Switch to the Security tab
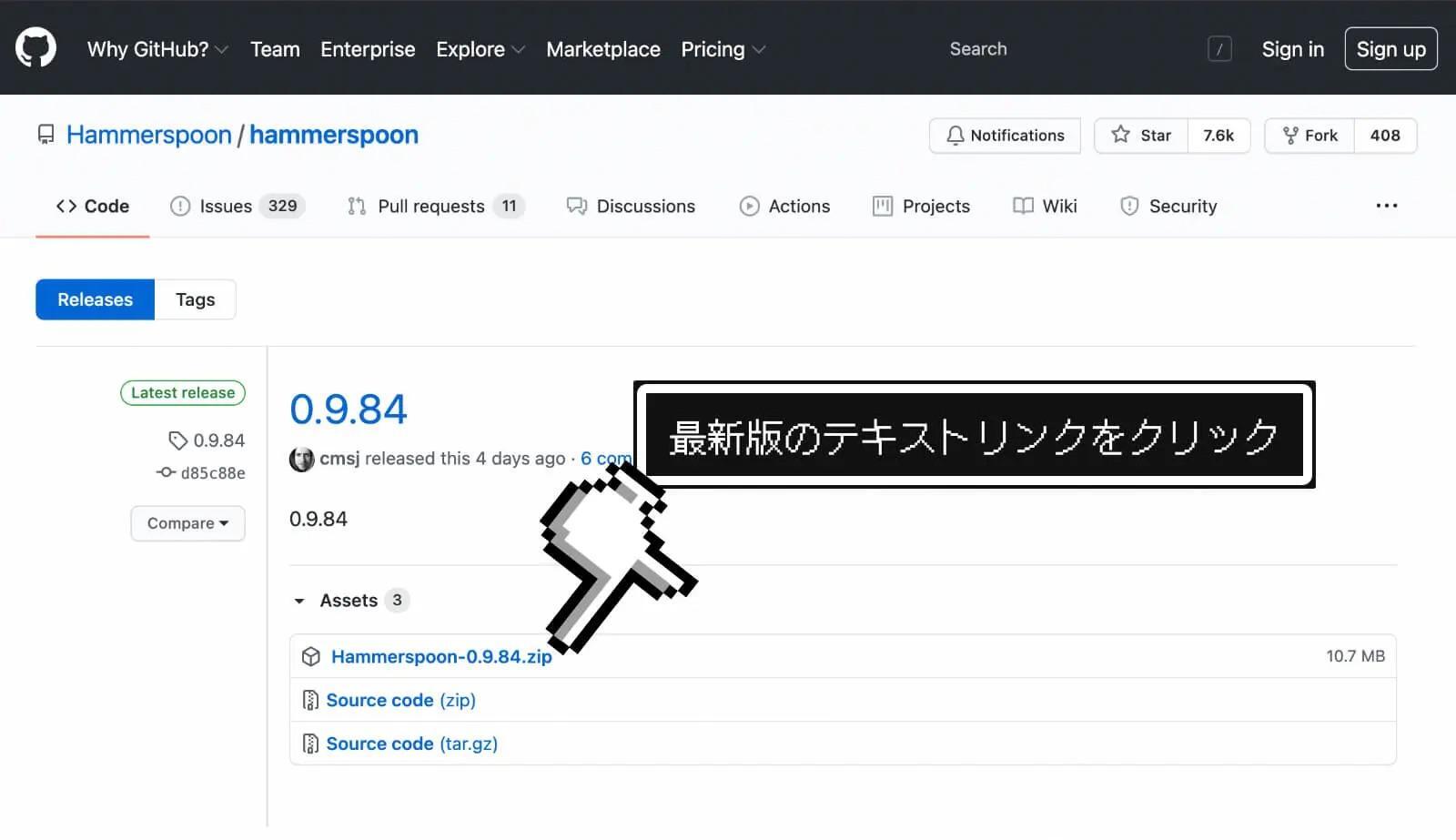The height and width of the screenshot is (840, 1456). 1168,207
